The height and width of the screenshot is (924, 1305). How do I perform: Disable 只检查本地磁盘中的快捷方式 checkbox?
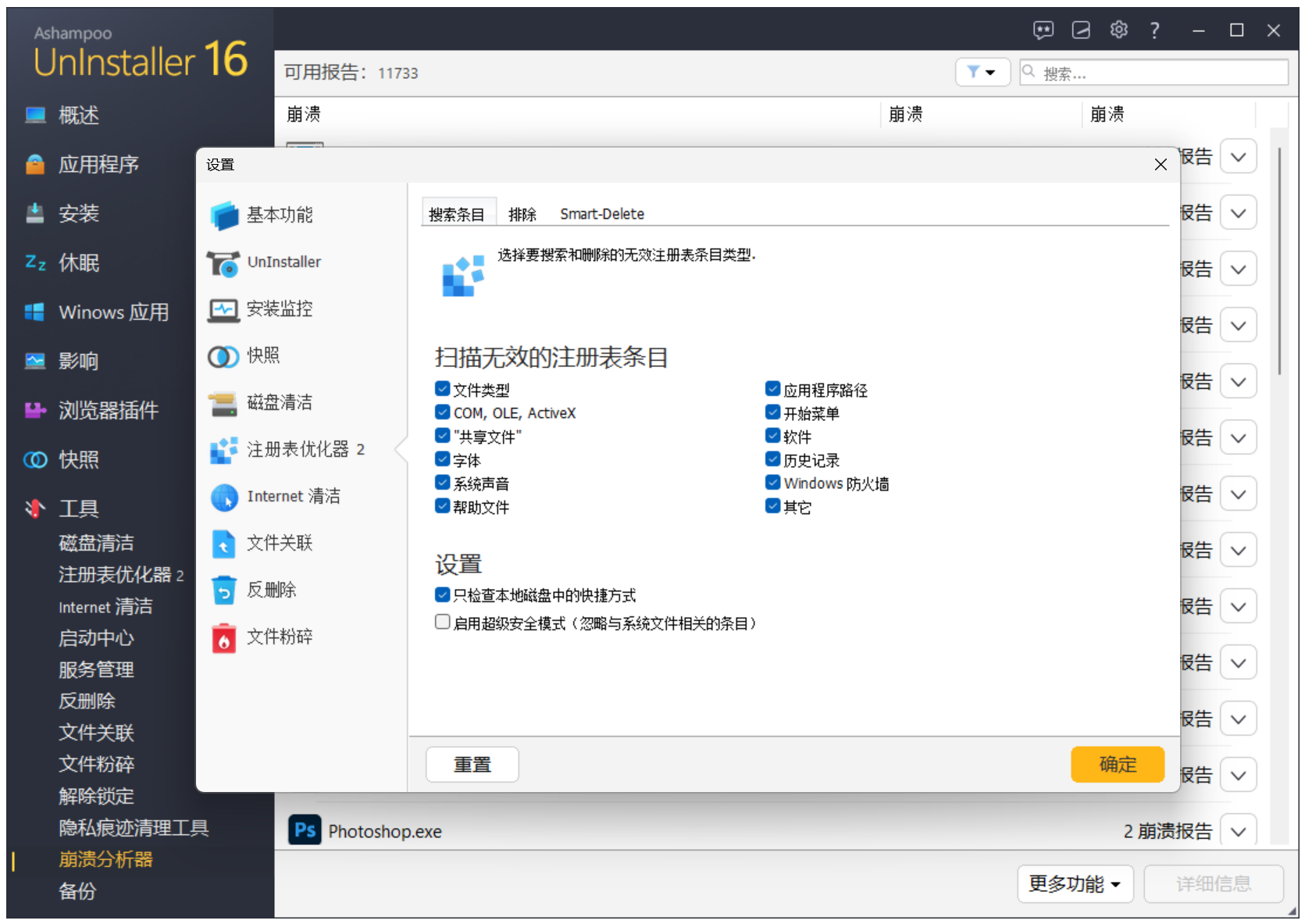443,595
